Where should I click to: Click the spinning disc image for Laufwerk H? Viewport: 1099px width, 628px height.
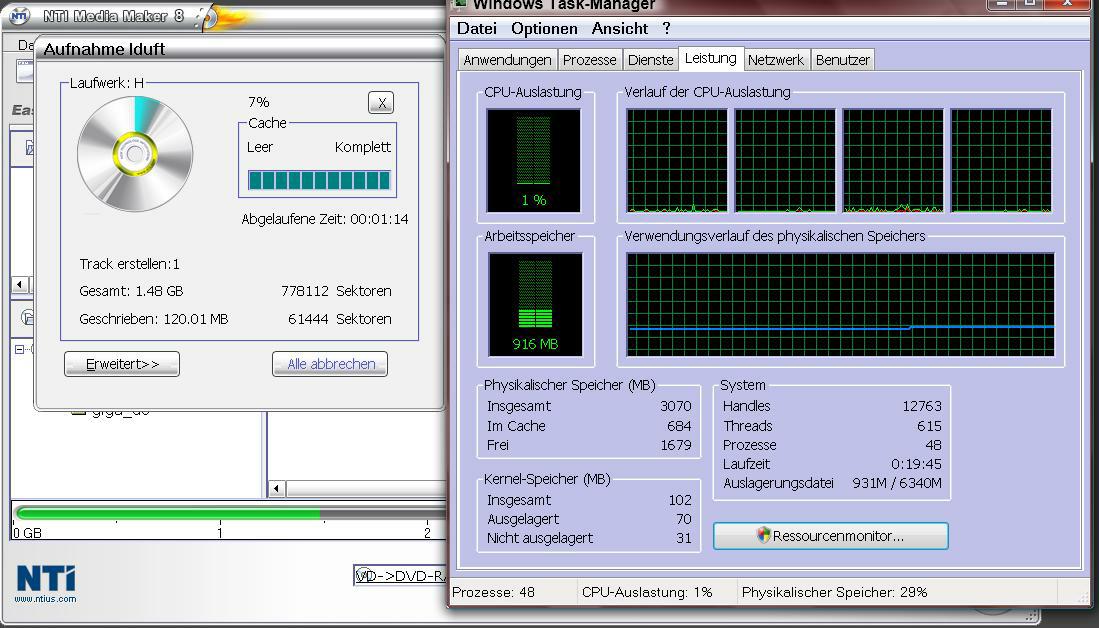point(135,153)
